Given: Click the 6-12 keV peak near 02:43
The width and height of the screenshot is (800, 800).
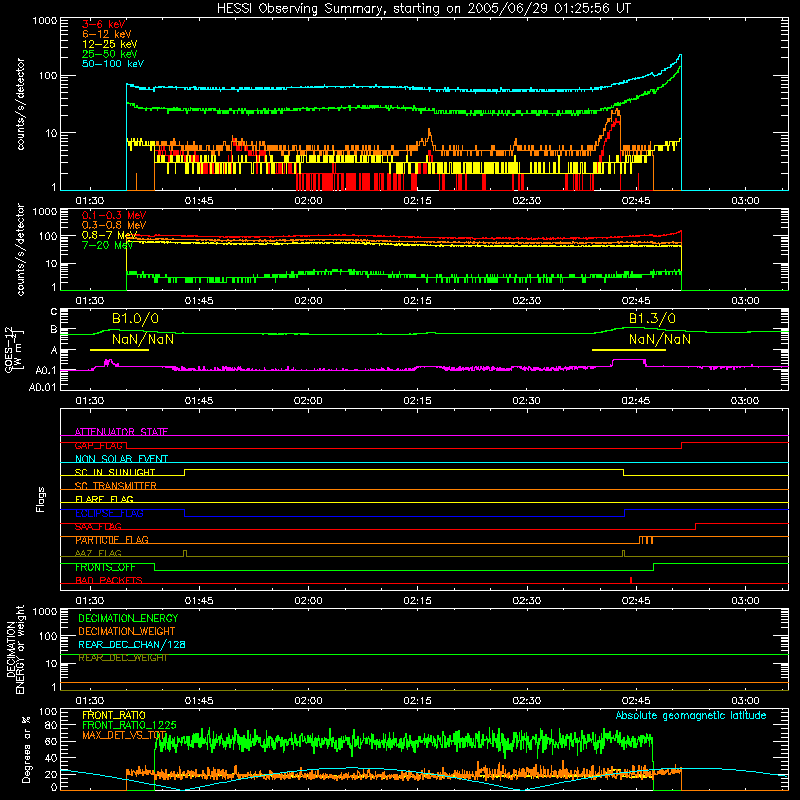Looking at the screenshot, I should pos(617,111).
